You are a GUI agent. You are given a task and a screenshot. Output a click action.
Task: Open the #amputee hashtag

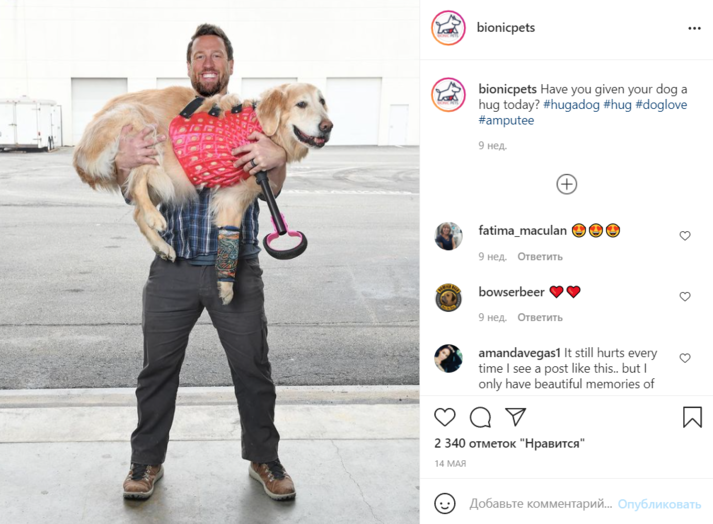click(506, 121)
